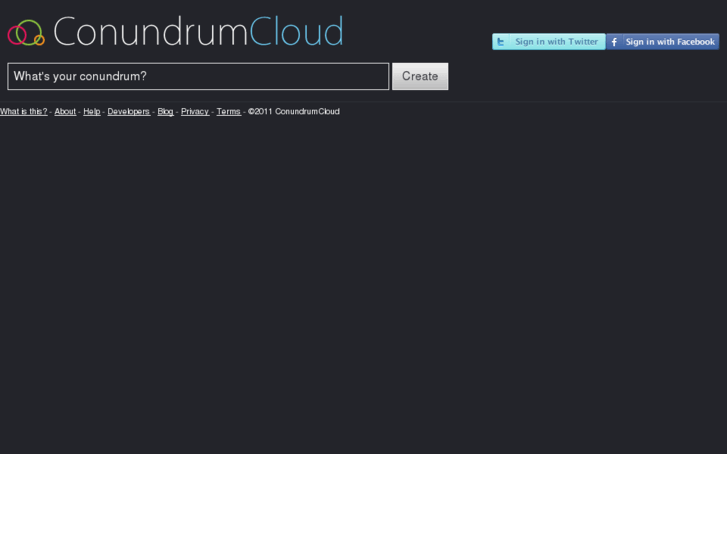
Task: Click the Twitter bird icon
Action: pyautogui.click(x=501, y=42)
